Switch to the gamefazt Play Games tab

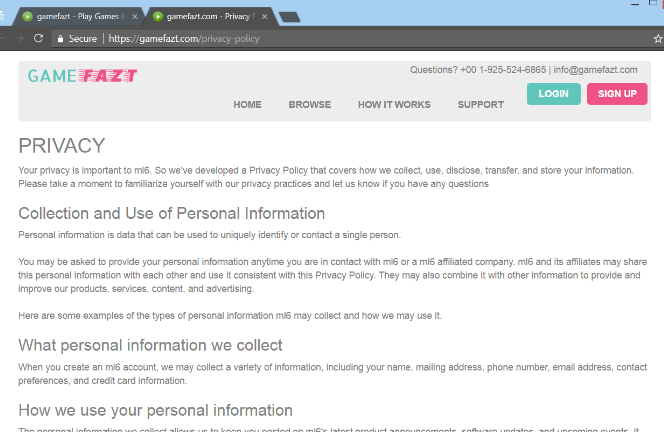(x=80, y=17)
